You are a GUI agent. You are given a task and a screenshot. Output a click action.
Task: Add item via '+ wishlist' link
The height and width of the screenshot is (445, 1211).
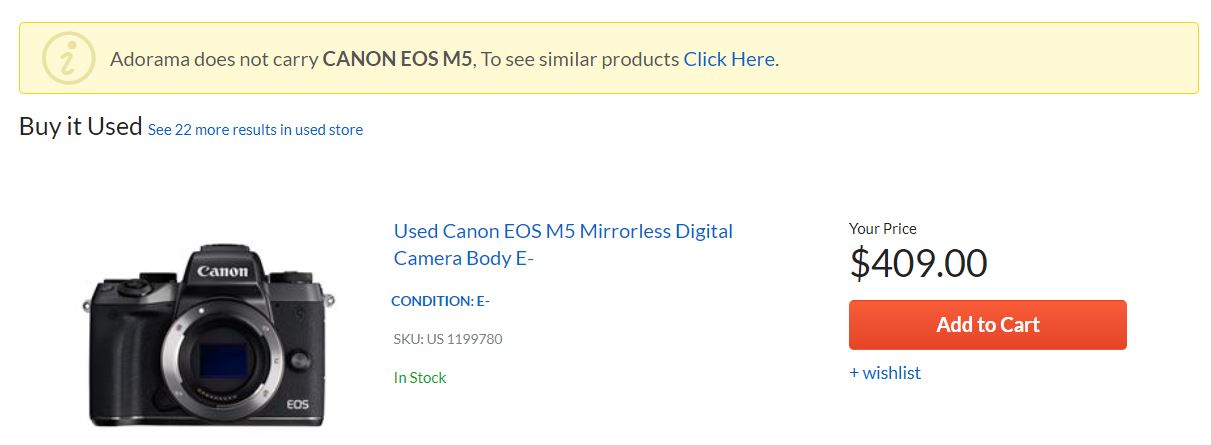[885, 373]
